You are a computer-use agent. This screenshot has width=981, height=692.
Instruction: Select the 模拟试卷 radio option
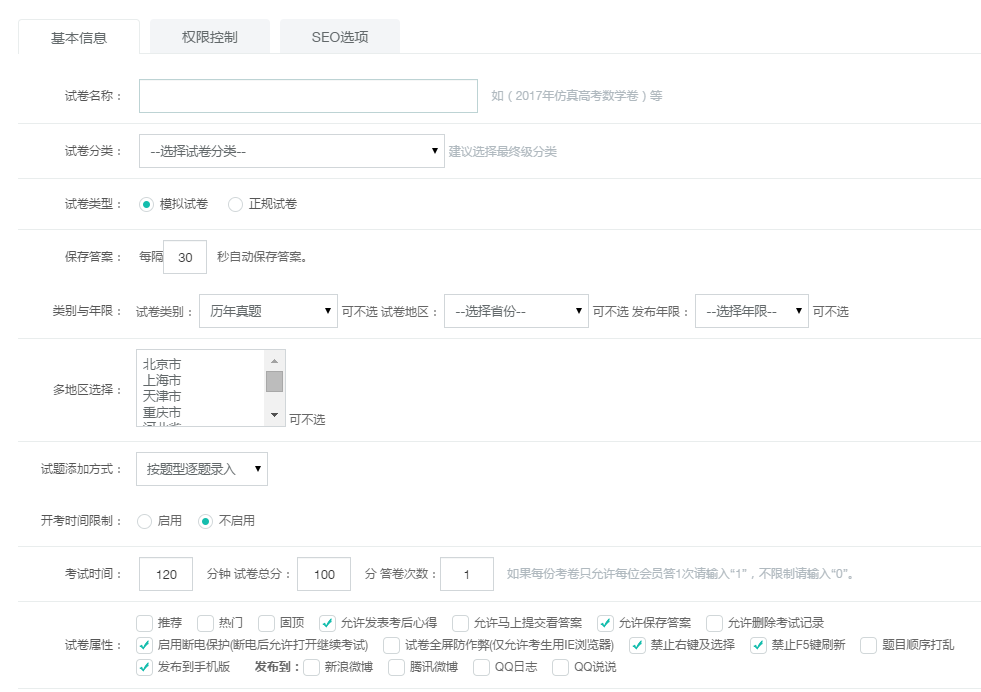pyautogui.click(x=146, y=204)
